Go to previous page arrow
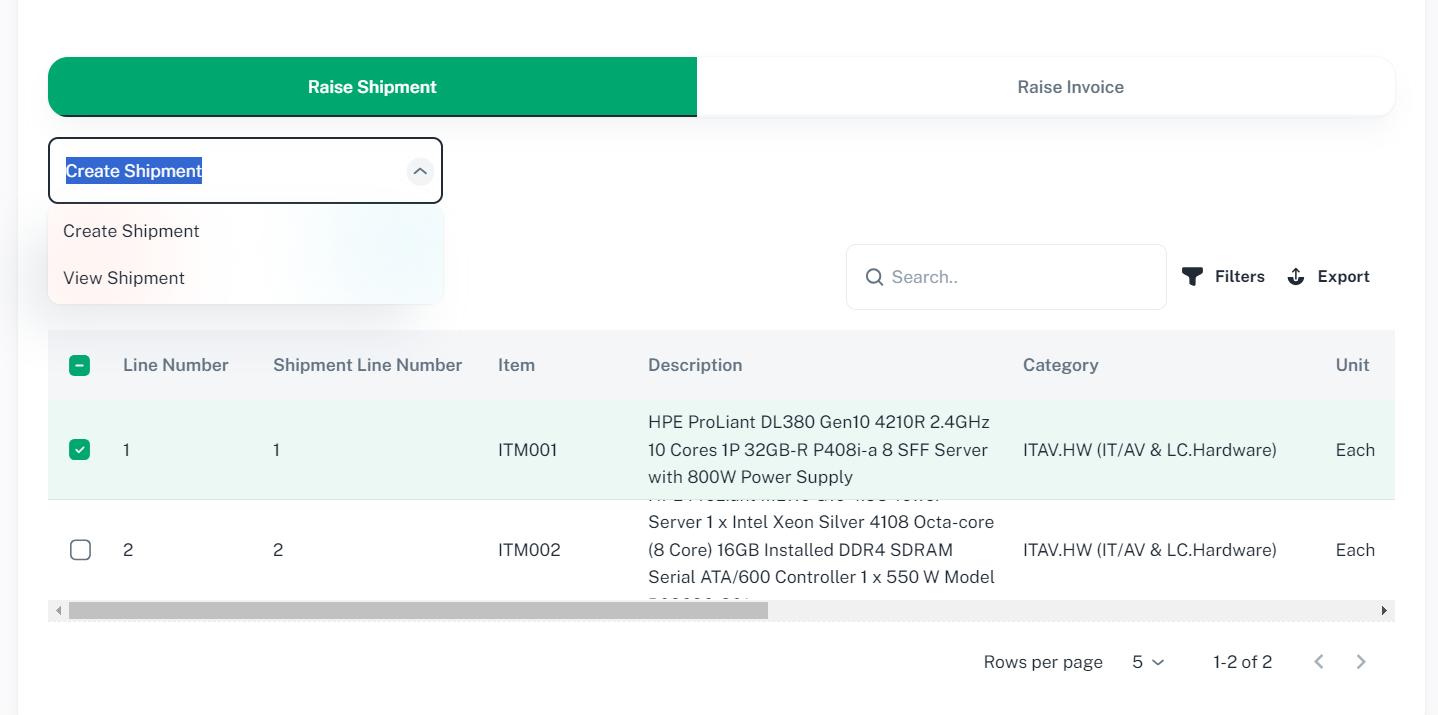Screen dimensions: 1438x715 pos(1319,662)
